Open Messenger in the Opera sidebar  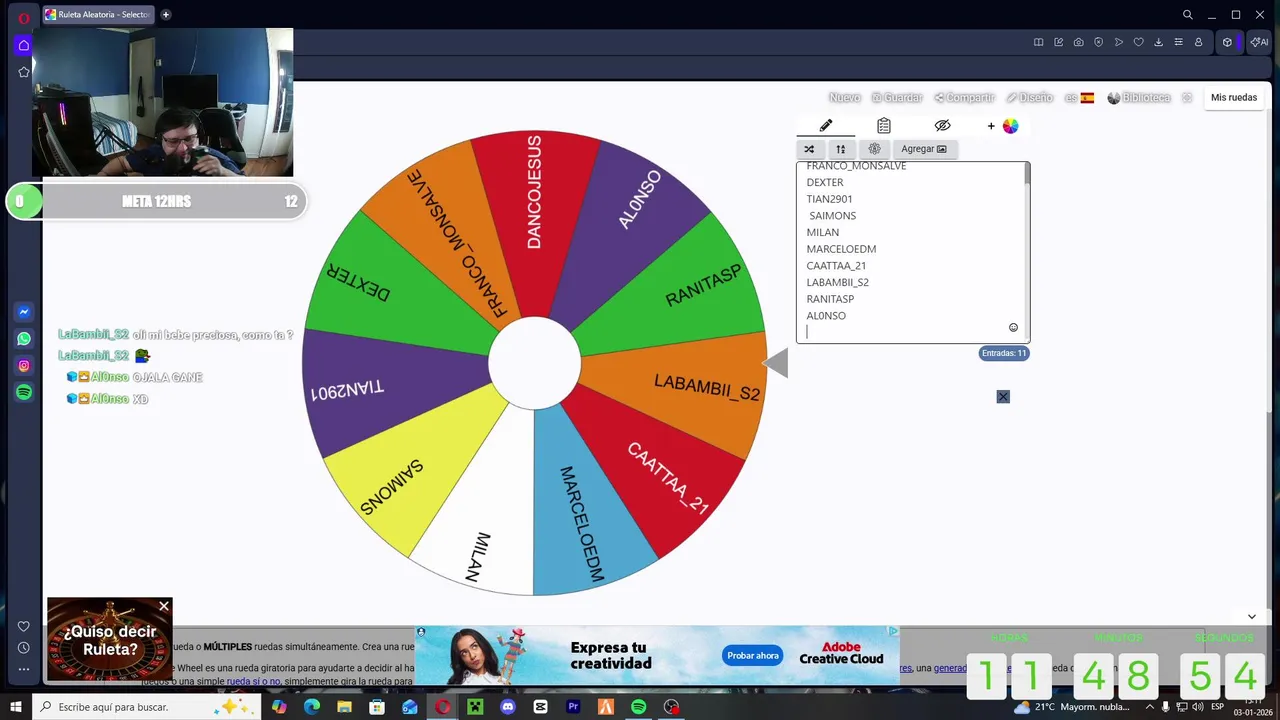click(24, 312)
